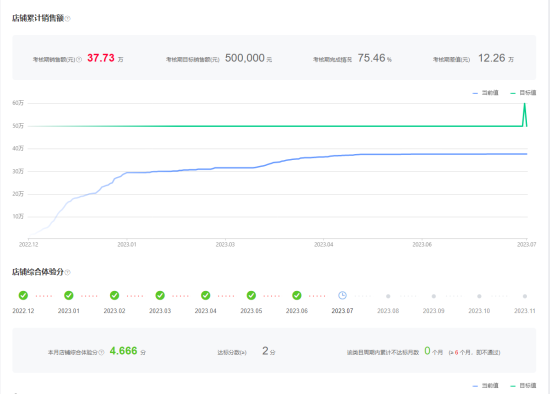Click the gray pending dot above 2023.08

(x=388, y=296)
